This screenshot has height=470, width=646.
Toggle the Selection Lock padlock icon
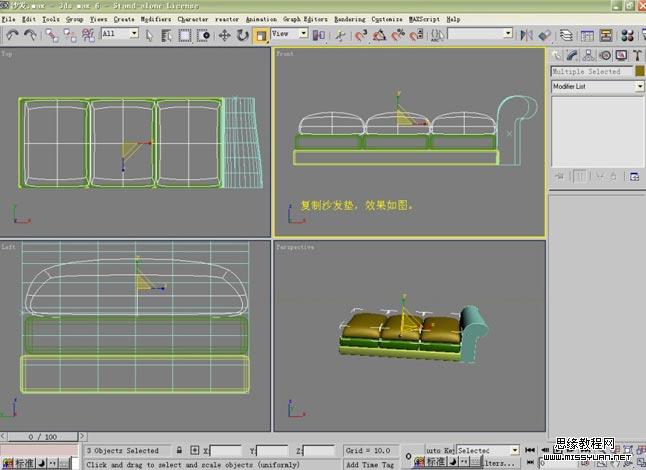click(179, 450)
